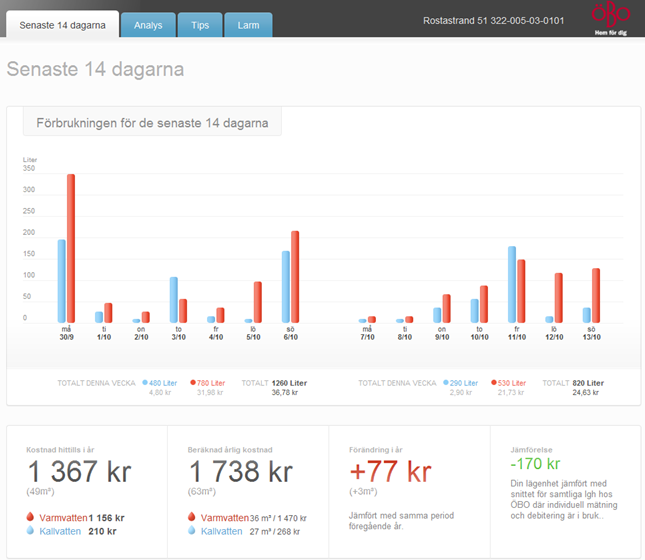
Task: Click blue Kallvatten droplet under Kostnad hittills i år
Action: (x=31, y=532)
